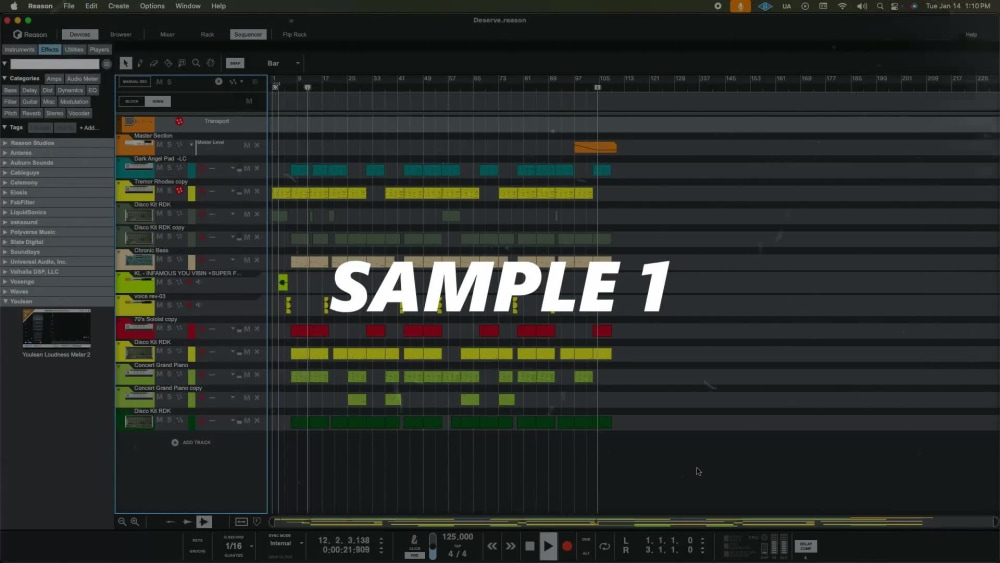The width and height of the screenshot is (1000, 563).
Task: Select the Magnifying glass zoom tool
Action: coord(196,63)
